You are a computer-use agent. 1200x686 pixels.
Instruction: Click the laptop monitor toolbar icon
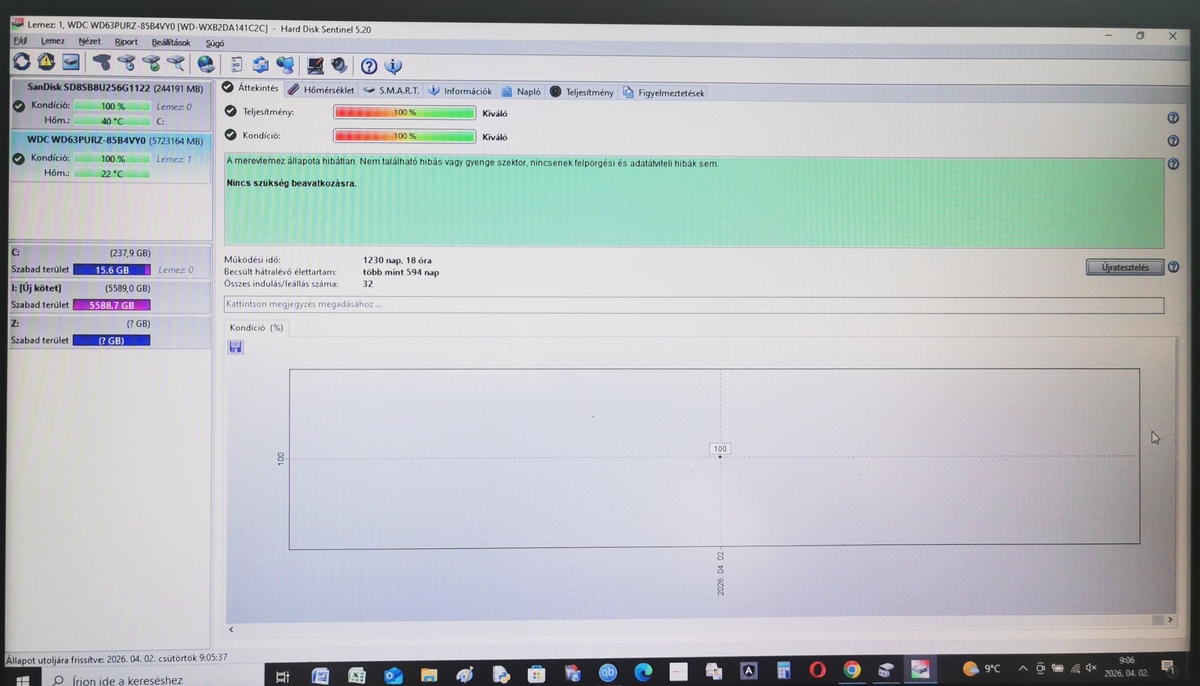(x=316, y=65)
